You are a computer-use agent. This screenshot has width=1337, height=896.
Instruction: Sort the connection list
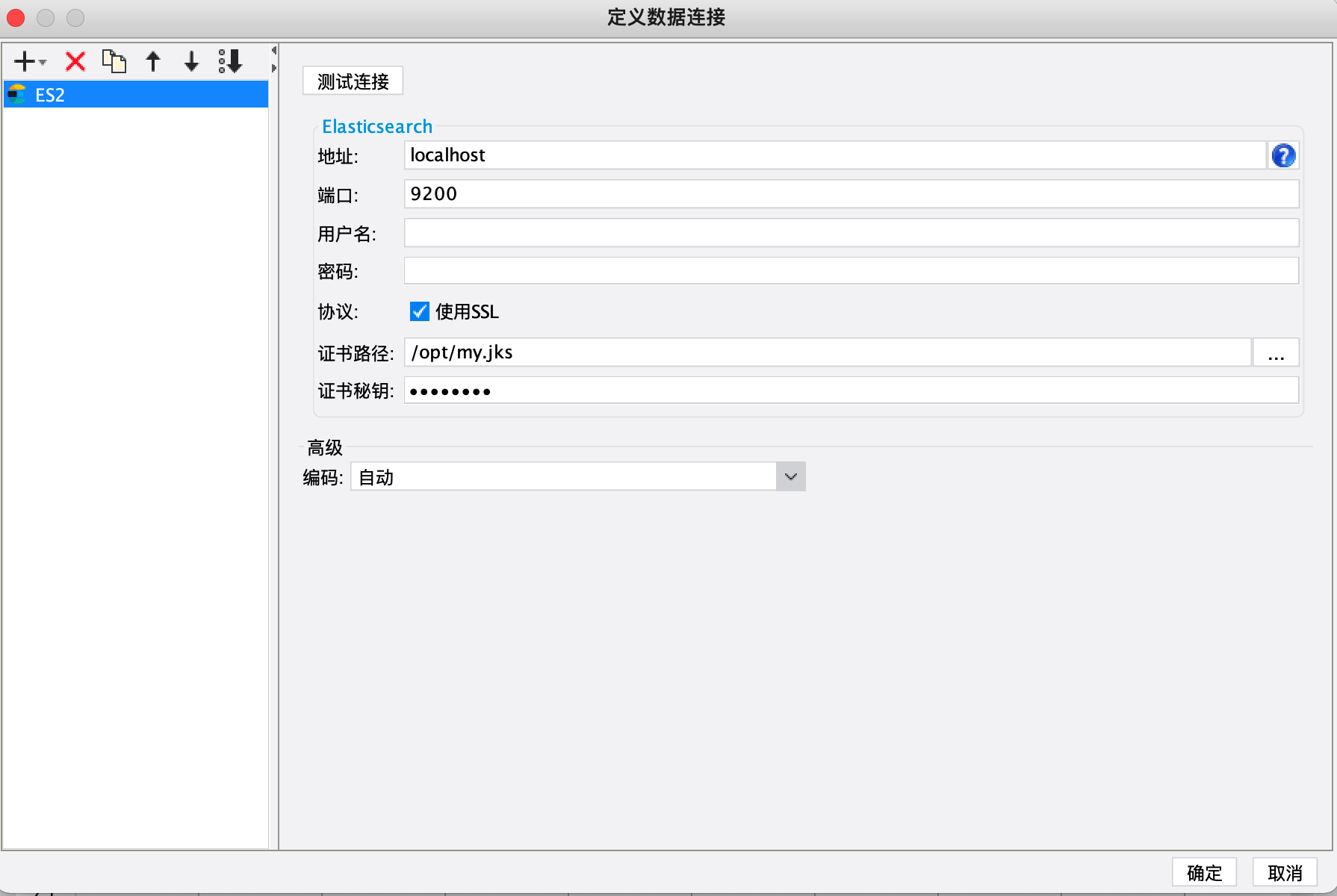pos(230,61)
